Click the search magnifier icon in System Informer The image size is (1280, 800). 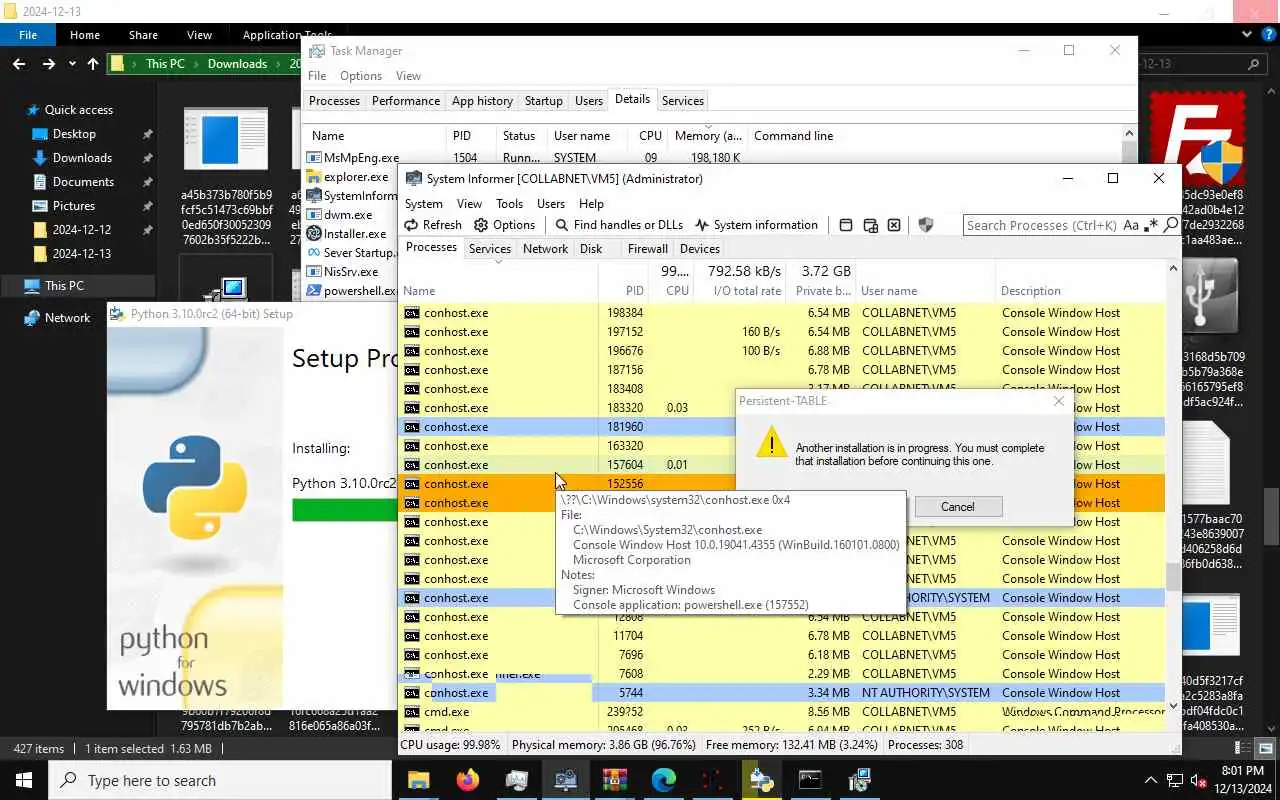point(1171,225)
